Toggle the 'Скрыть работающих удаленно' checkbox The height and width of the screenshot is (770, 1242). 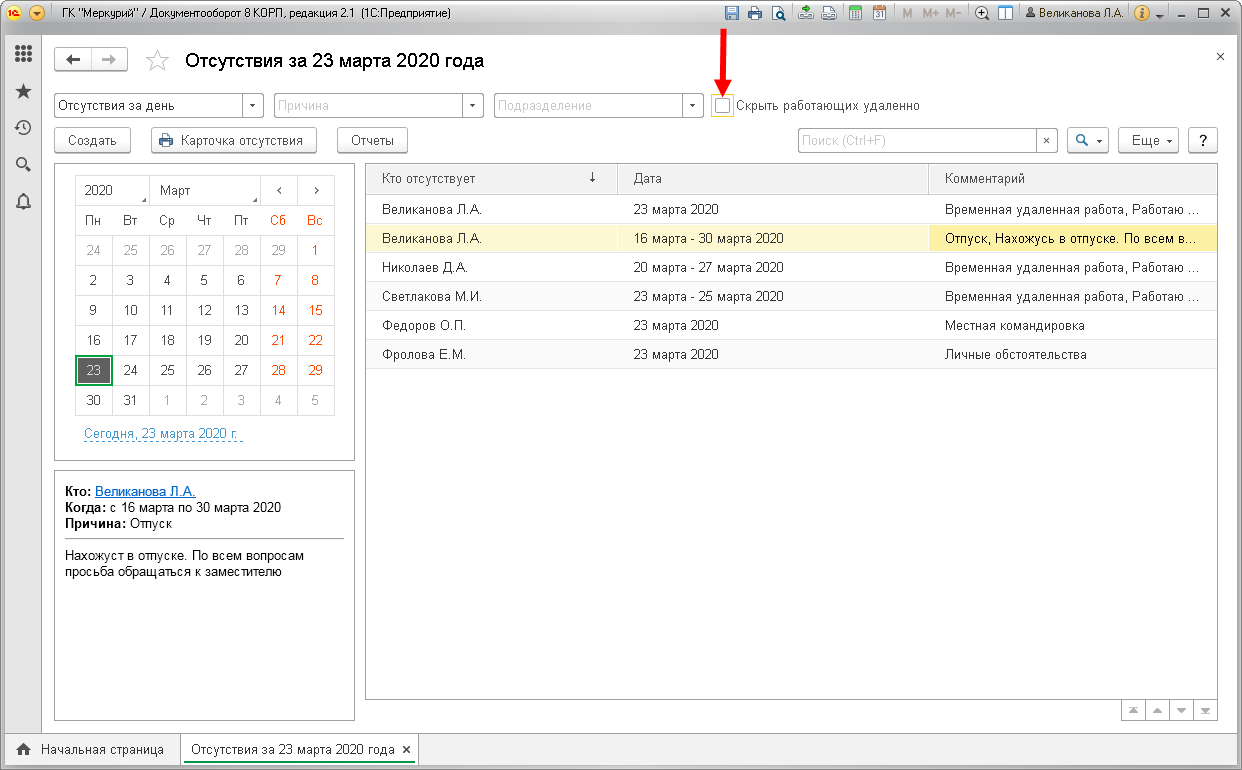coord(722,105)
